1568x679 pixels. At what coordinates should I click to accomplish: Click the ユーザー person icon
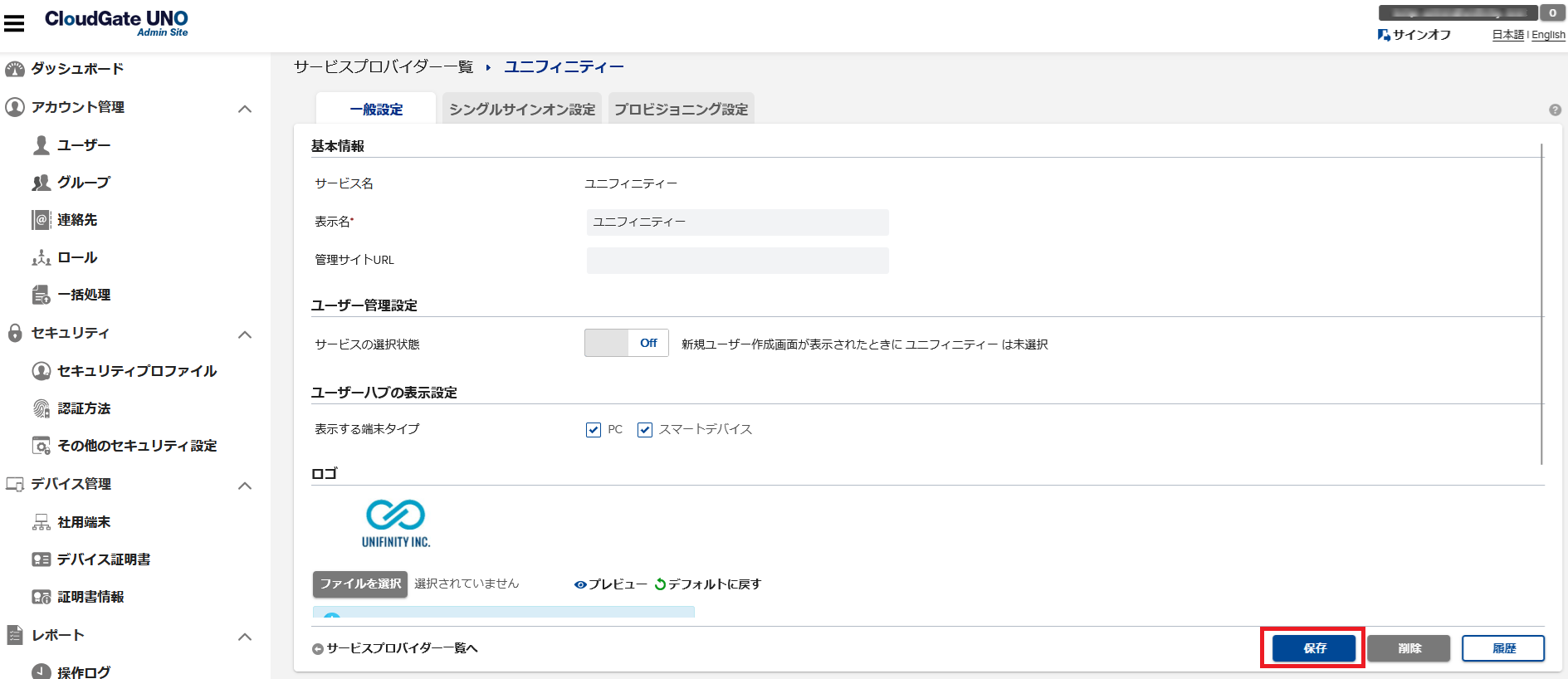pyautogui.click(x=42, y=145)
